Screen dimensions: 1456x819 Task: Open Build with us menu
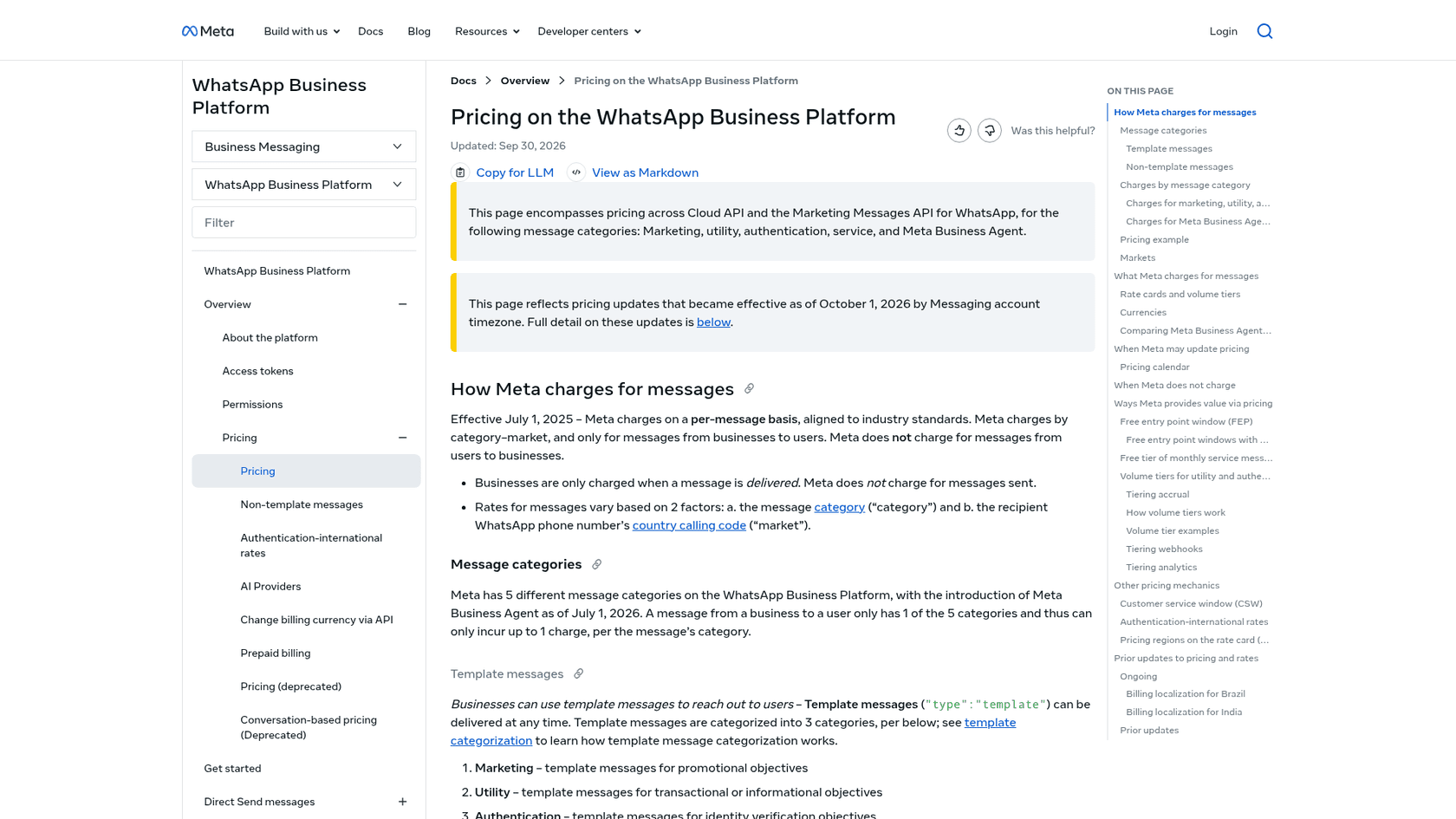pos(302,31)
